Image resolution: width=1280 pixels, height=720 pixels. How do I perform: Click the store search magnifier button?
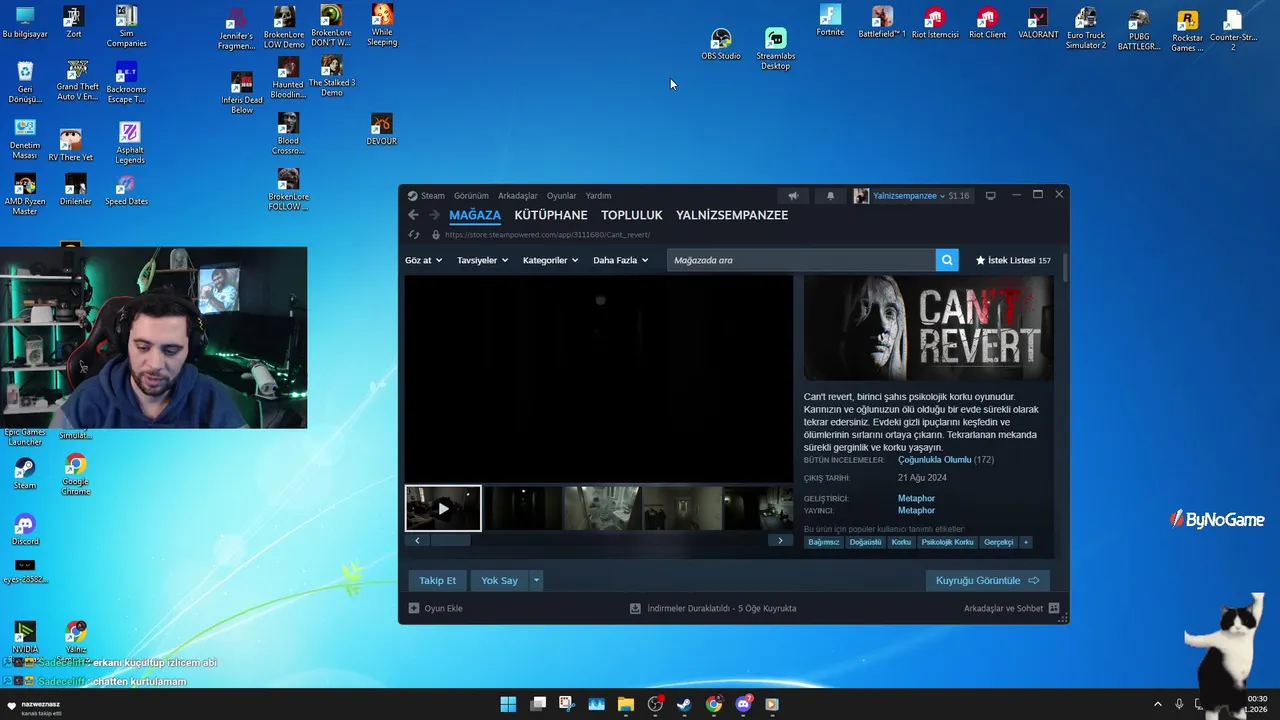947,260
